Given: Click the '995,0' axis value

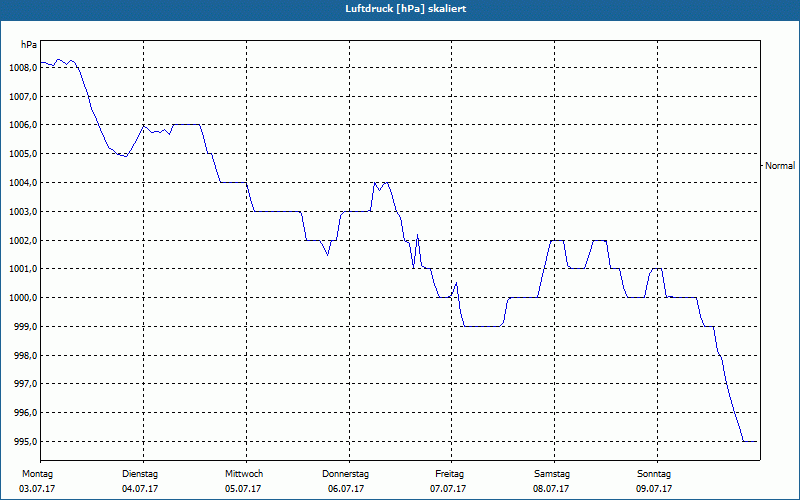Looking at the screenshot, I should pyautogui.click(x=25, y=442).
